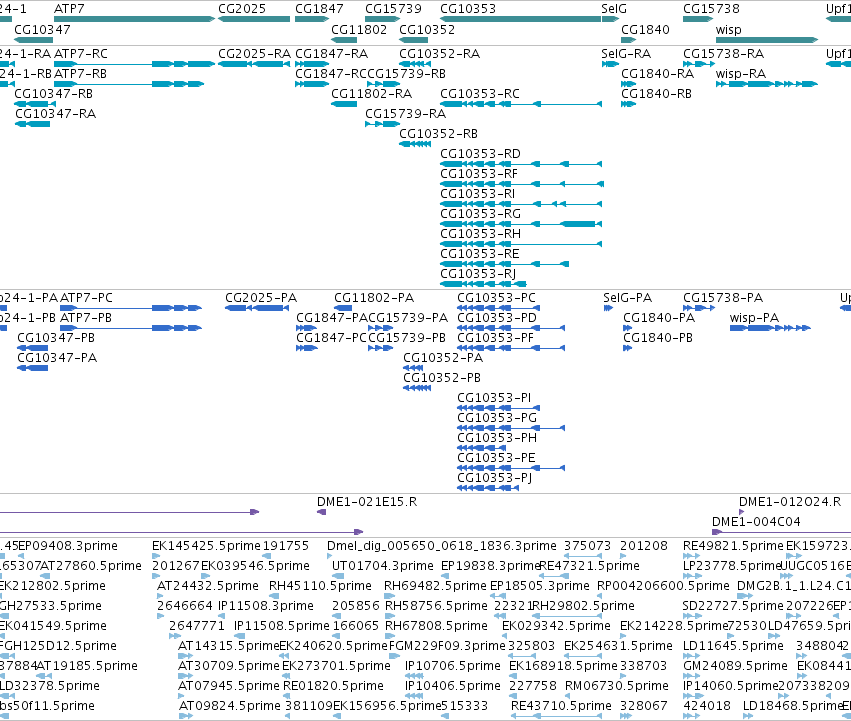Open the SelG-RA transcript label

626,54
